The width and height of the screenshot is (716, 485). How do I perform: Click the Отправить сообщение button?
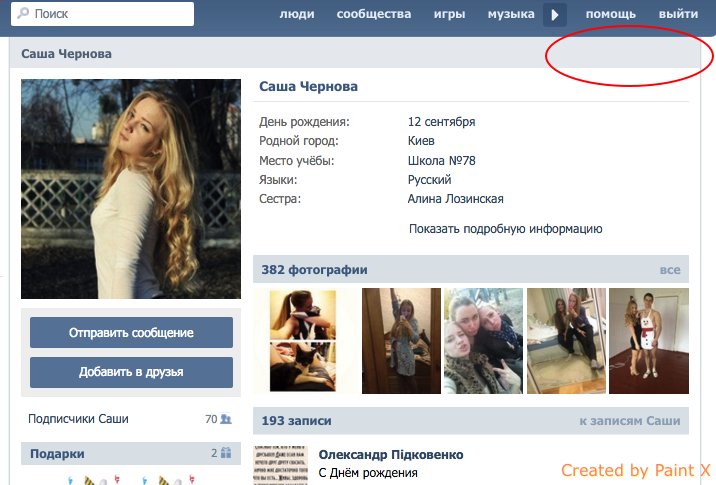132,332
